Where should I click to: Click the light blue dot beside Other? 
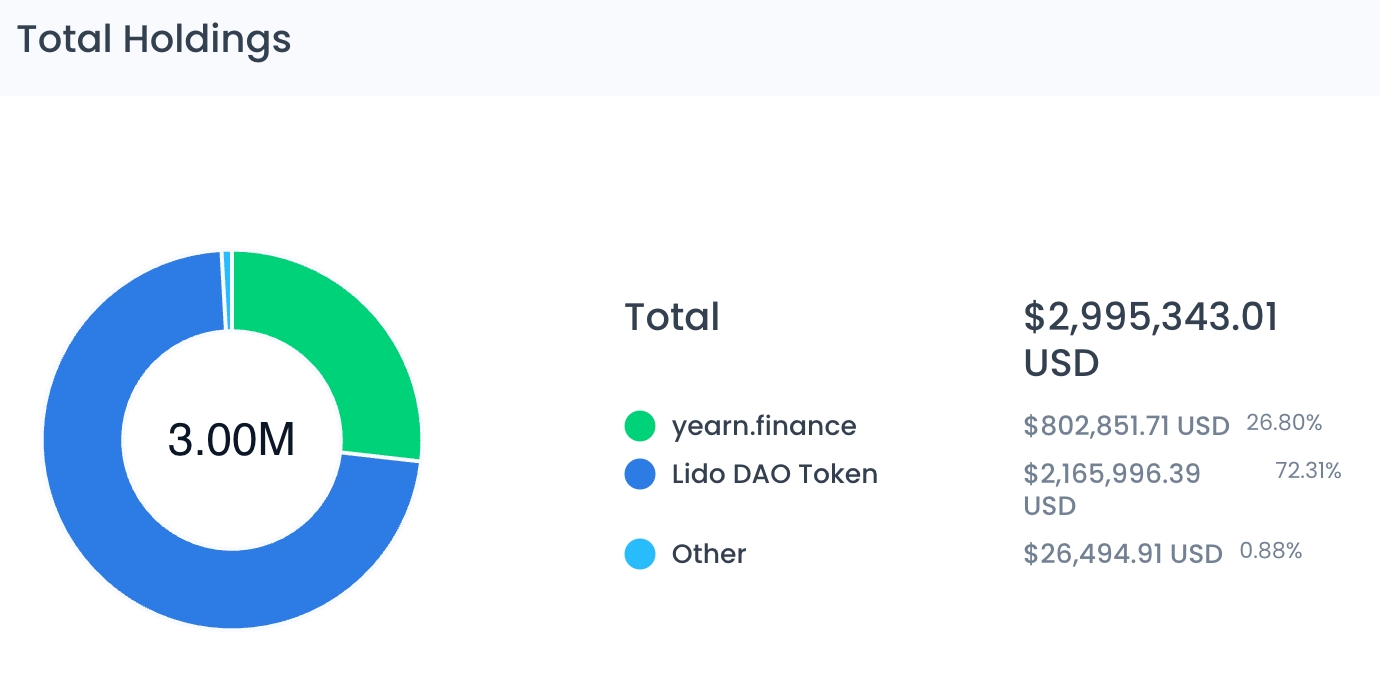pos(640,554)
